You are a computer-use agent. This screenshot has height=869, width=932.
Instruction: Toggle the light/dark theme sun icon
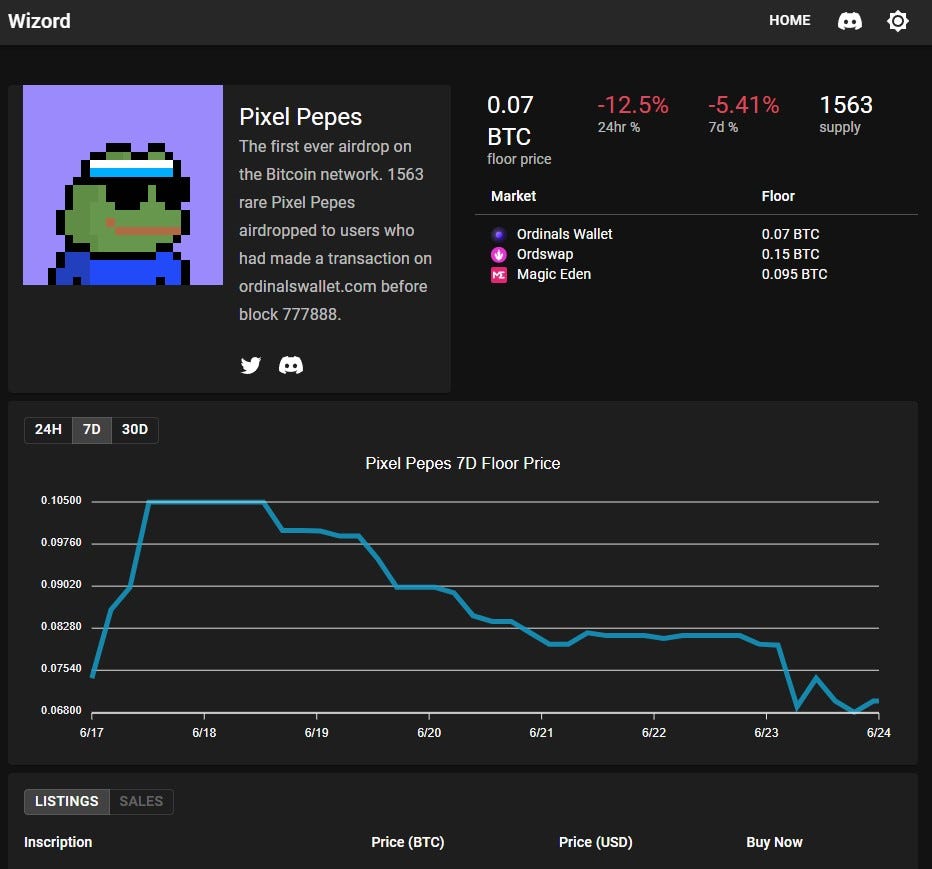[x=898, y=21]
